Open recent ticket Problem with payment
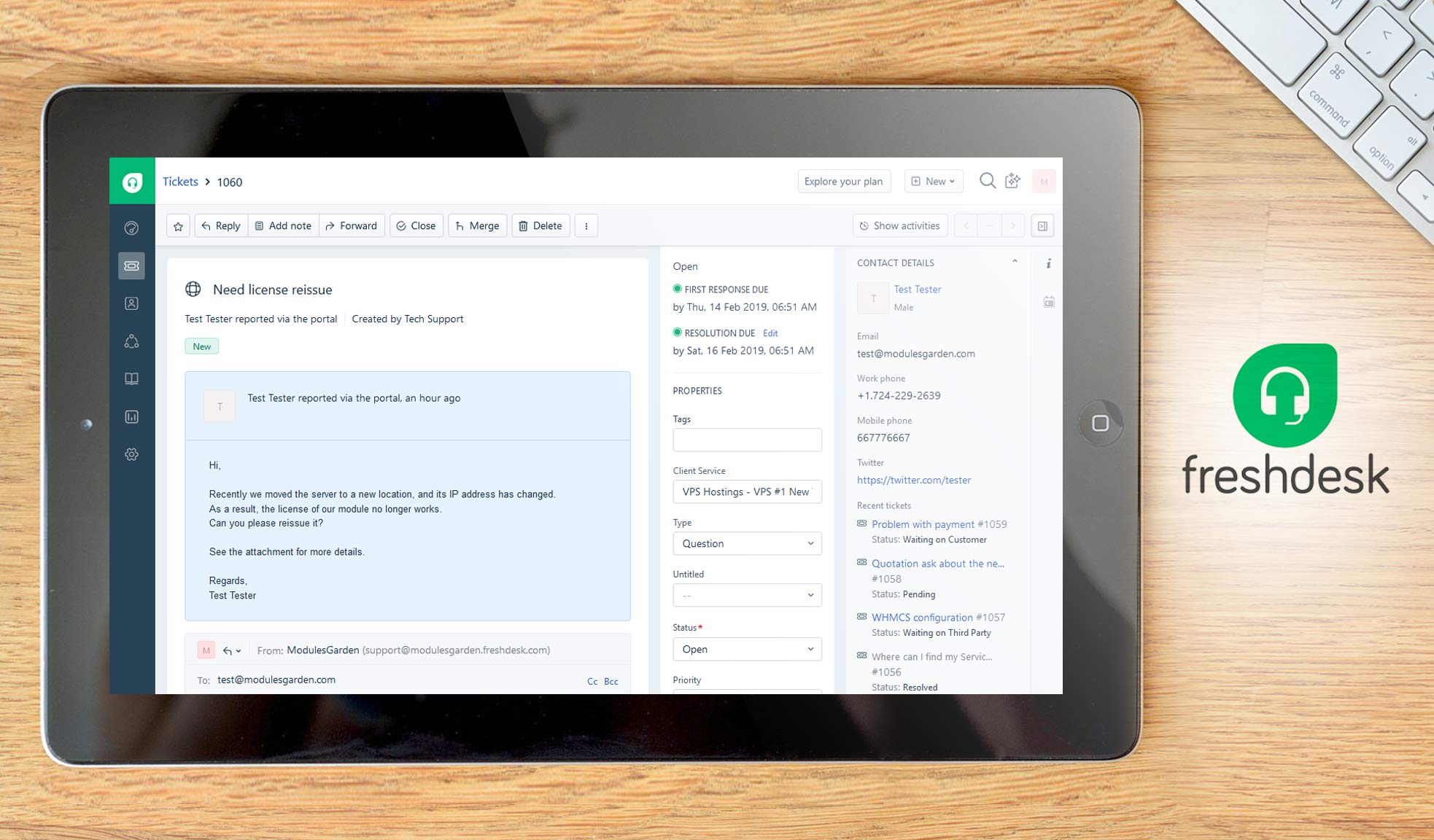This screenshot has width=1434, height=840. (x=922, y=524)
